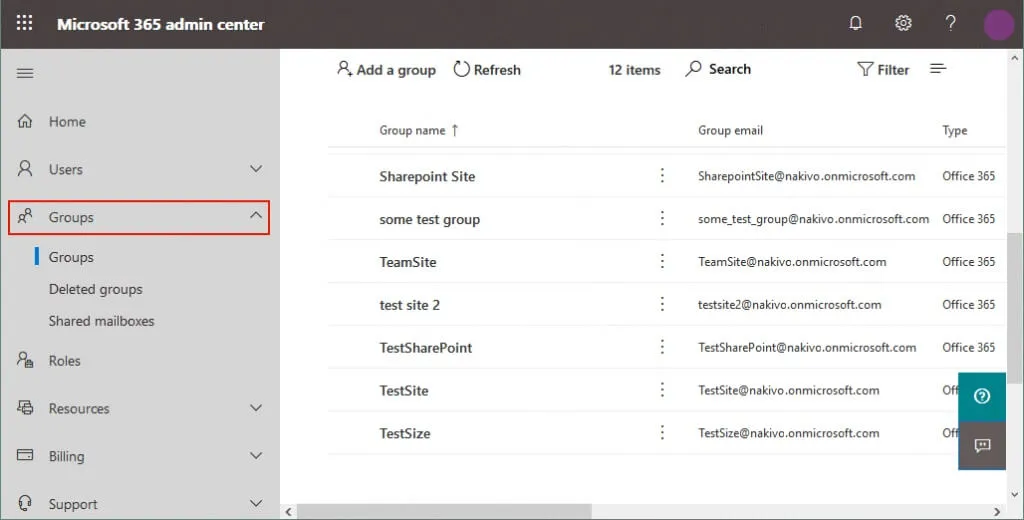Open the feedback chat widget button
Viewport: 1024px width, 520px height.
pyautogui.click(x=981, y=446)
